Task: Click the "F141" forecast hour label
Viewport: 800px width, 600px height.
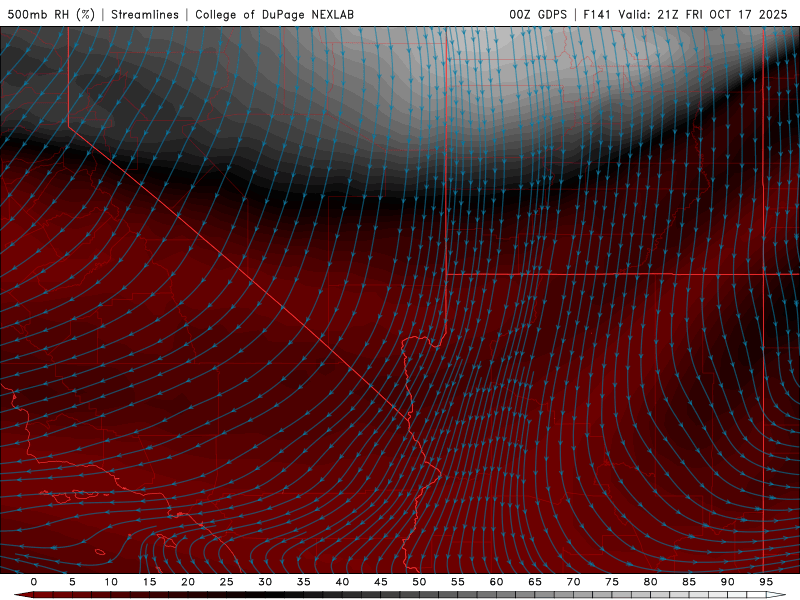Action: tap(597, 14)
